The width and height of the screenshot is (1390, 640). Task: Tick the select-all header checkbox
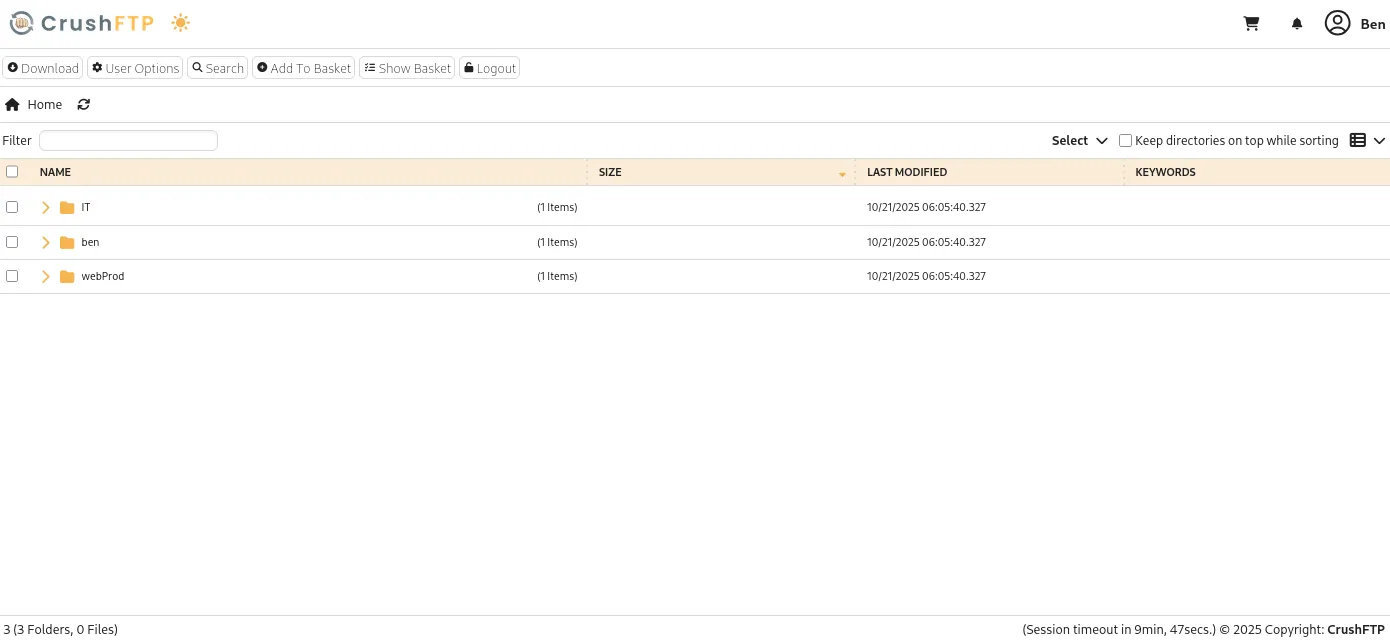click(12, 172)
